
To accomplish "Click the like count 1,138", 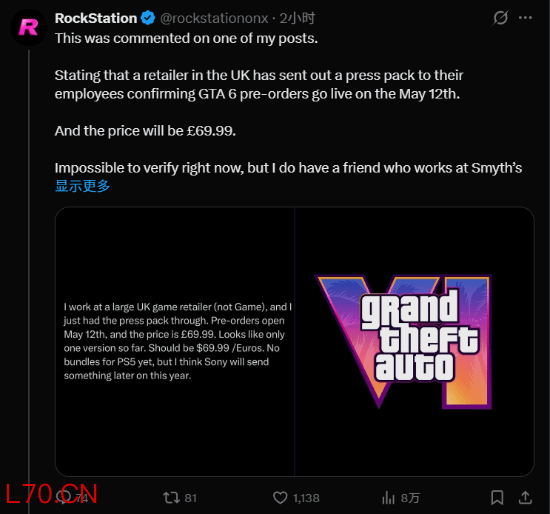I will point(306,498).
